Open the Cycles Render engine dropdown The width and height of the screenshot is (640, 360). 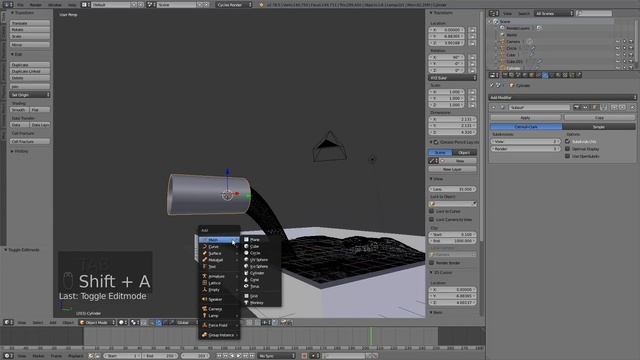pyautogui.click(x=234, y=5)
